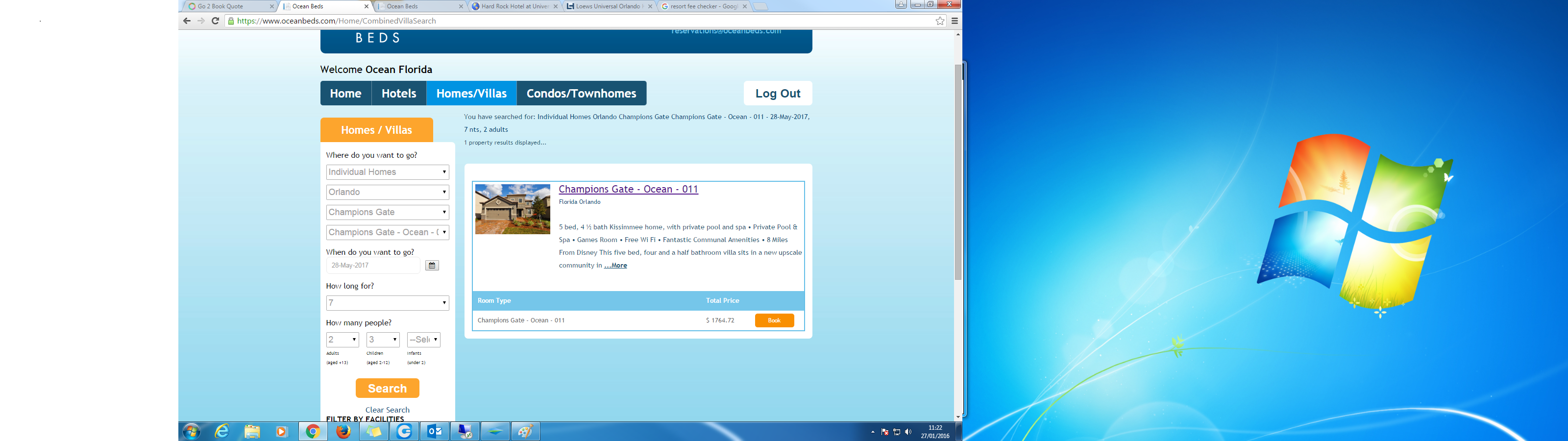Launch Firefox from the taskbar

(343, 431)
